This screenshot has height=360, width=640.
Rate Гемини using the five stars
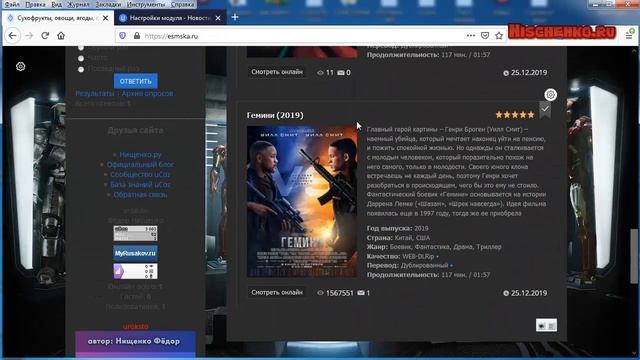(515, 115)
